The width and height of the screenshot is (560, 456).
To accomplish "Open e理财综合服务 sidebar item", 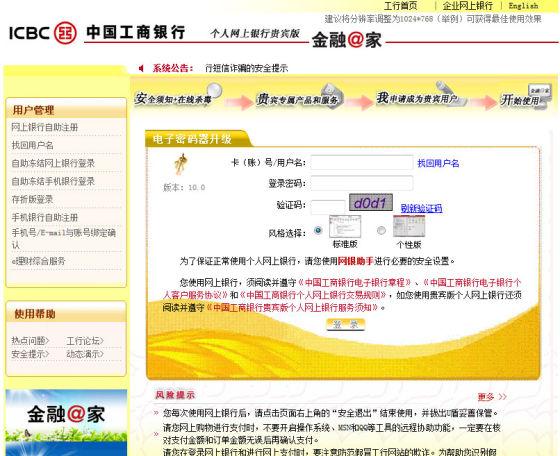I will point(38,261).
